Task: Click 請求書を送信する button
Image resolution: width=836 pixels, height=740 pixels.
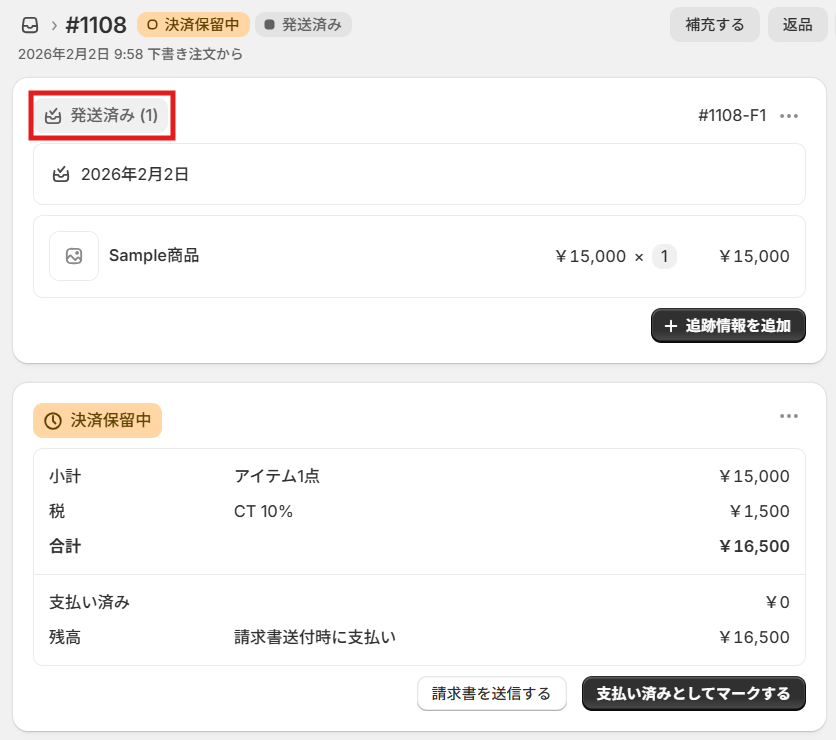Action: tap(491, 694)
